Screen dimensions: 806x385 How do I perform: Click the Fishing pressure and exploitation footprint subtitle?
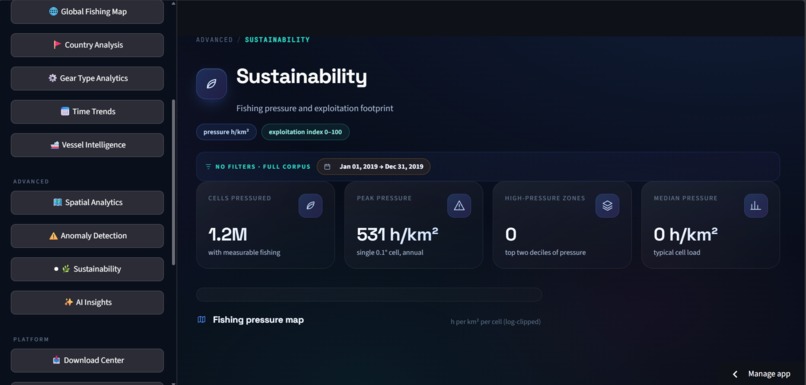click(315, 108)
